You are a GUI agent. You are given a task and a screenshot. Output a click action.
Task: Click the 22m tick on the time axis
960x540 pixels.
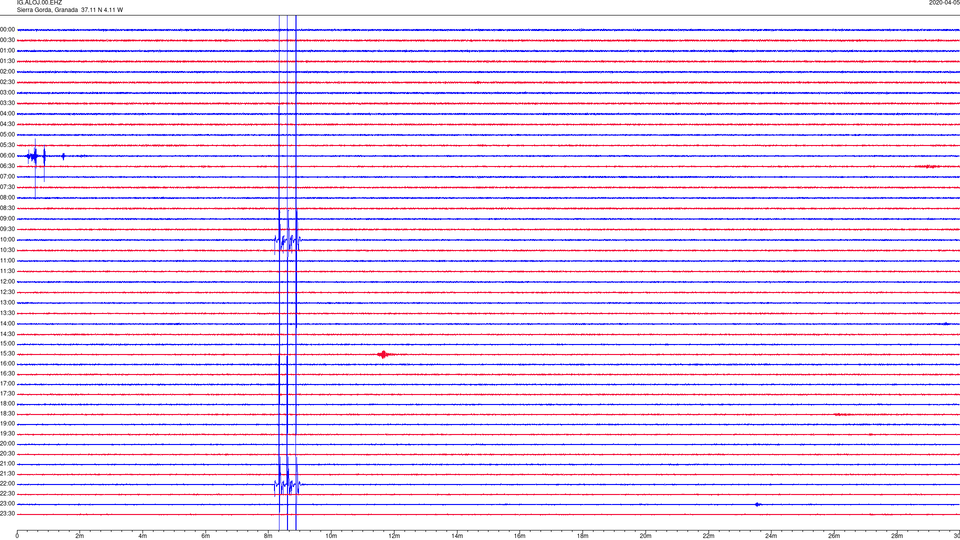[x=708, y=536]
